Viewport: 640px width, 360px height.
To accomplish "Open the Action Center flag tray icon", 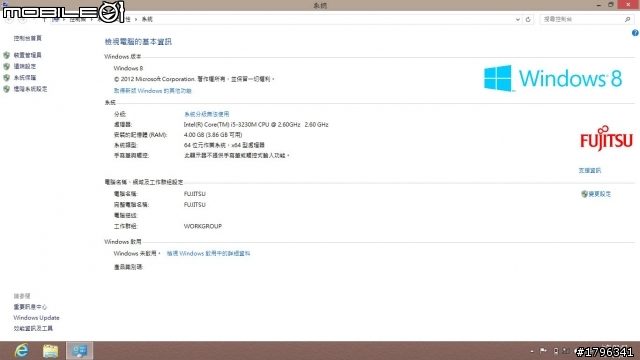I will 543,351.
